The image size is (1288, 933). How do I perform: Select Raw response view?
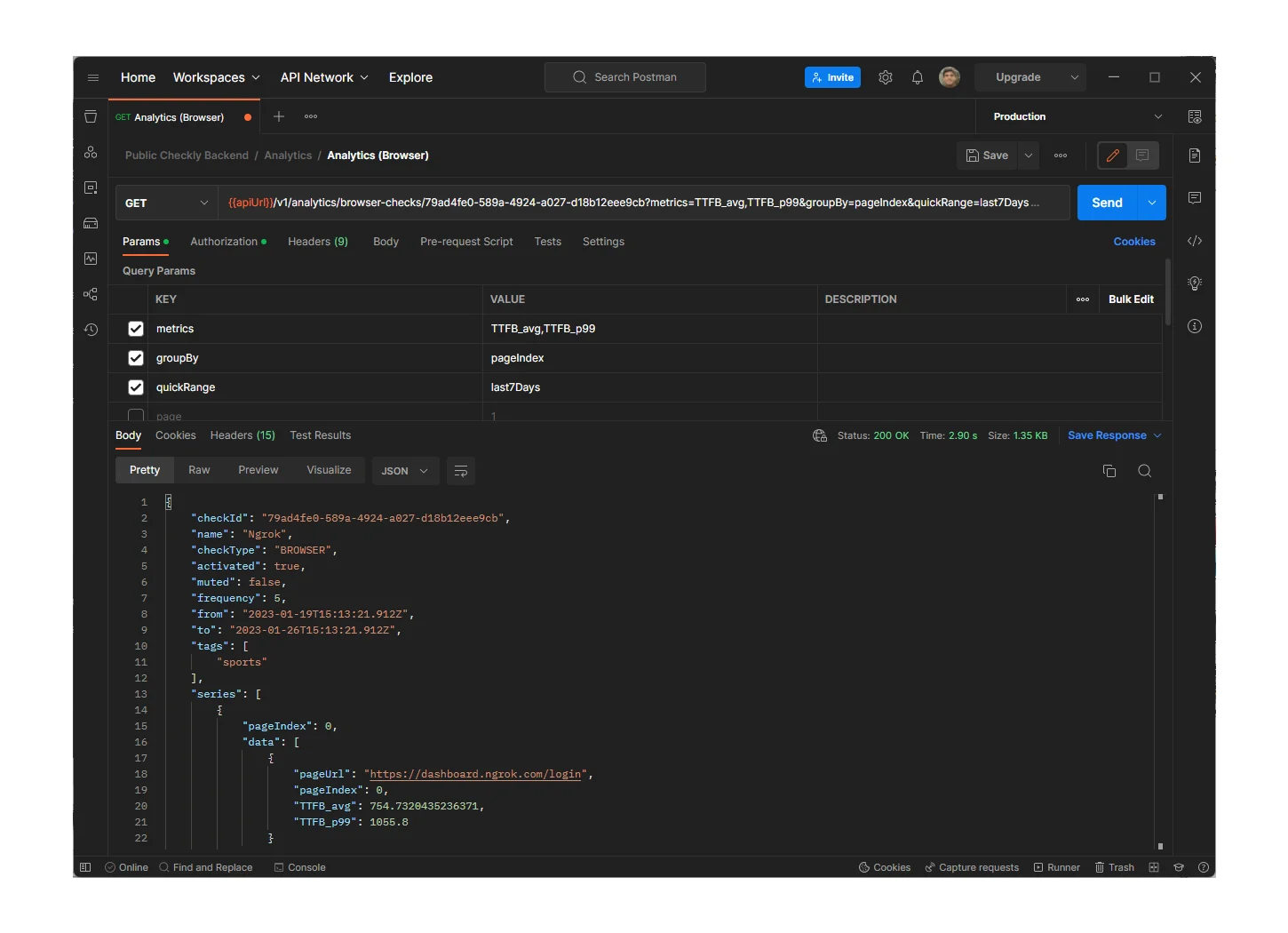199,470
